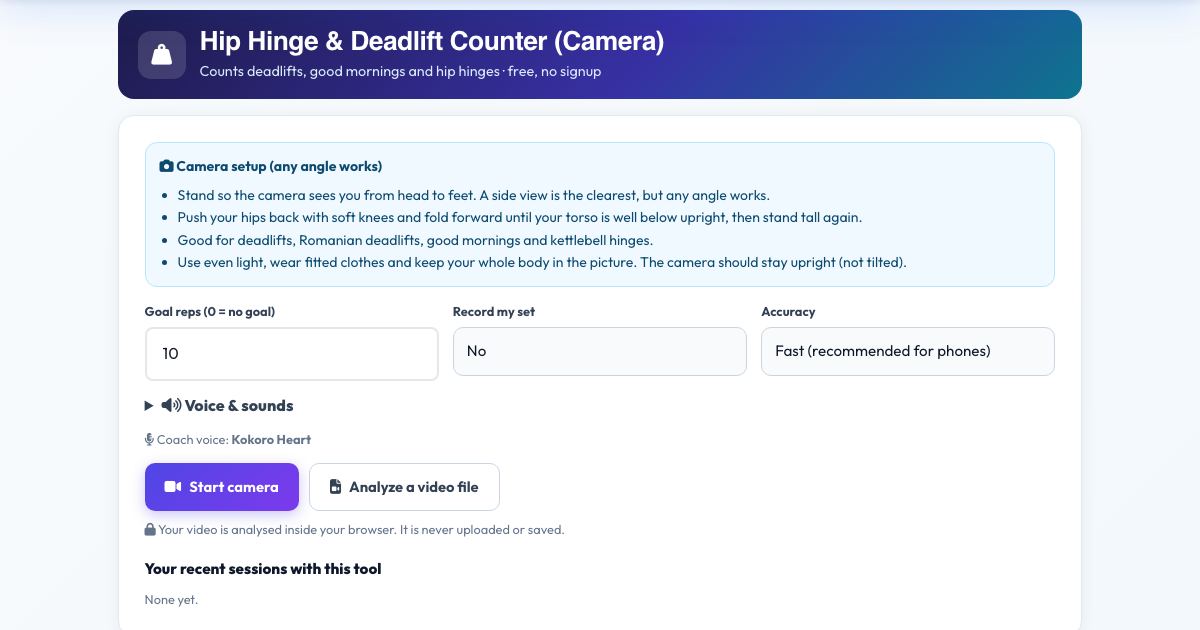Image resolution: width=1200 pixels, height=630 pixels.
Task: Click the 'None yet.' text
Action: [171, 599]
